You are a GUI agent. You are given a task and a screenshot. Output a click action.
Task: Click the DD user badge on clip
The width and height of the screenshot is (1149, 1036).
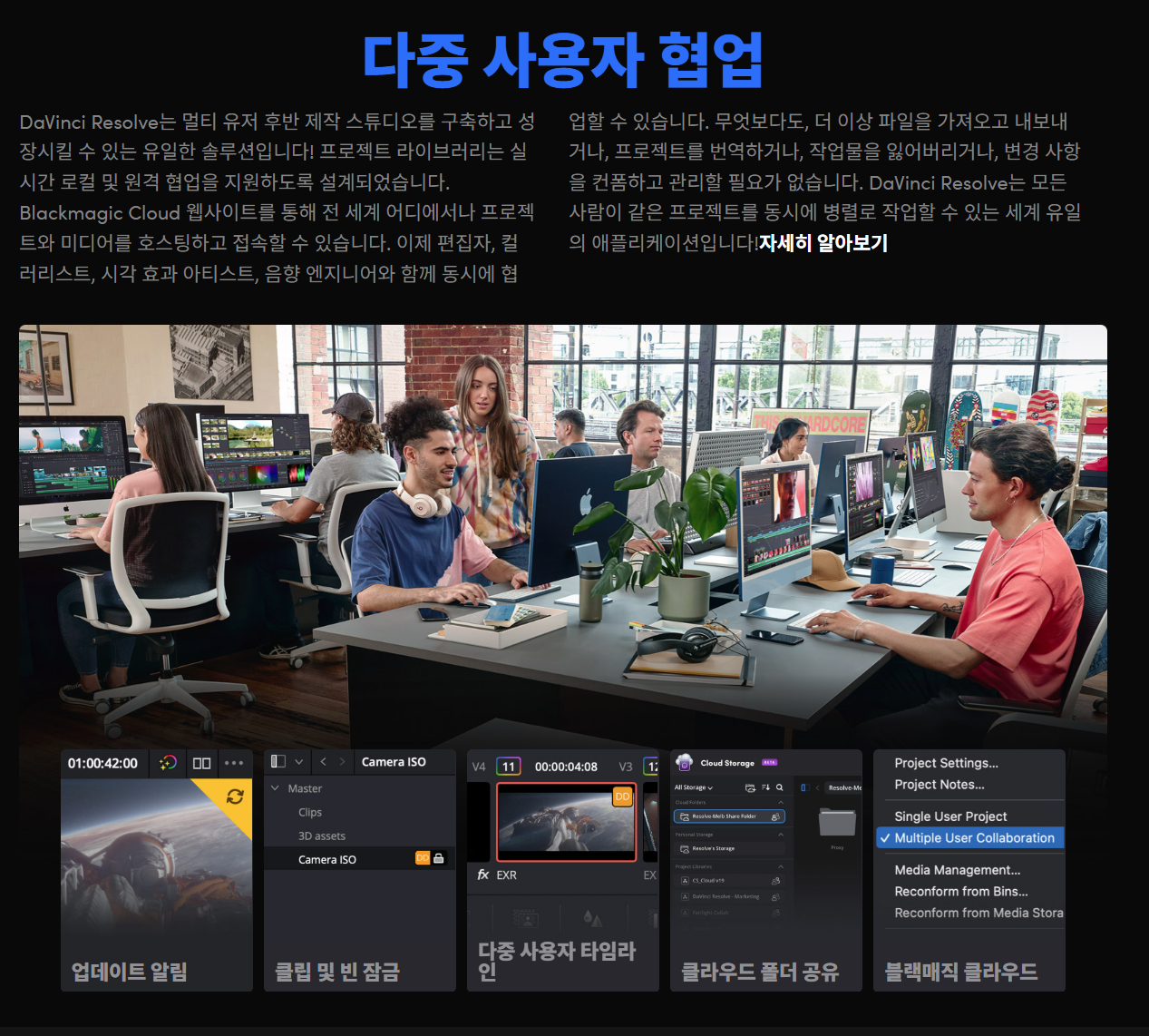coord(622,797)
